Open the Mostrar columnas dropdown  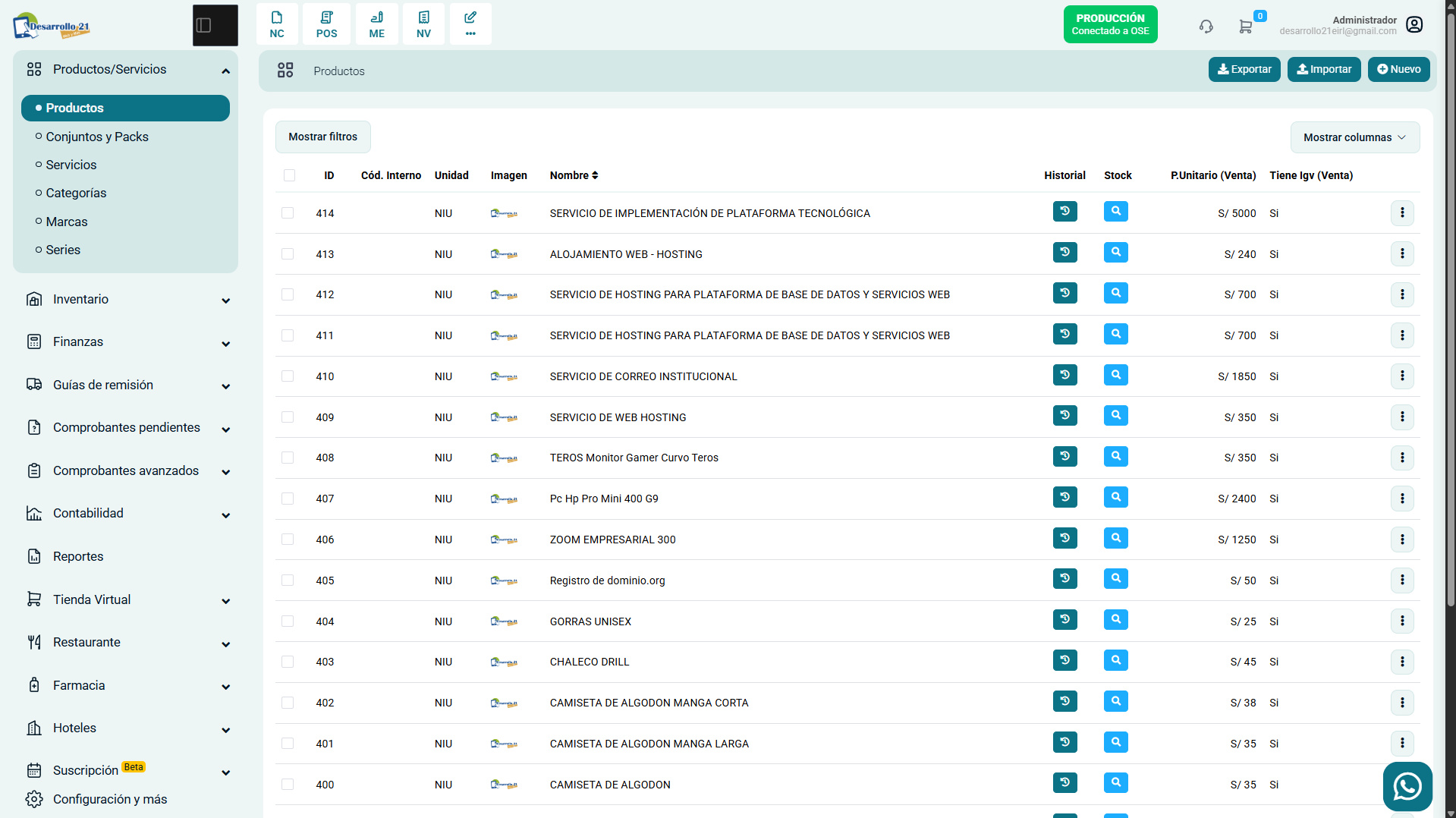click(x=1354, y=137)
